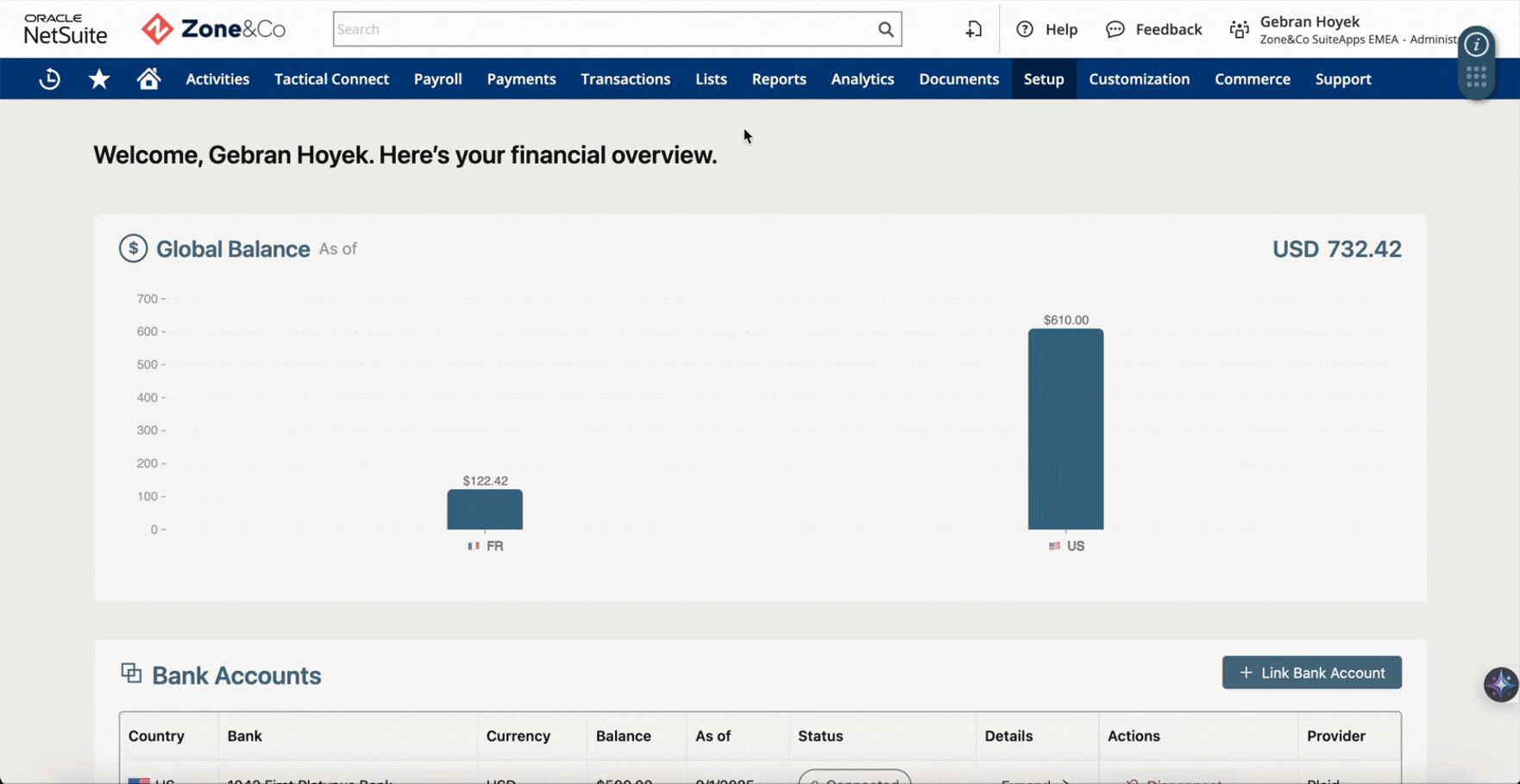The image size is (1520, 784).
Task: Click the US bar in the chart
Action: pos(1065,430)
